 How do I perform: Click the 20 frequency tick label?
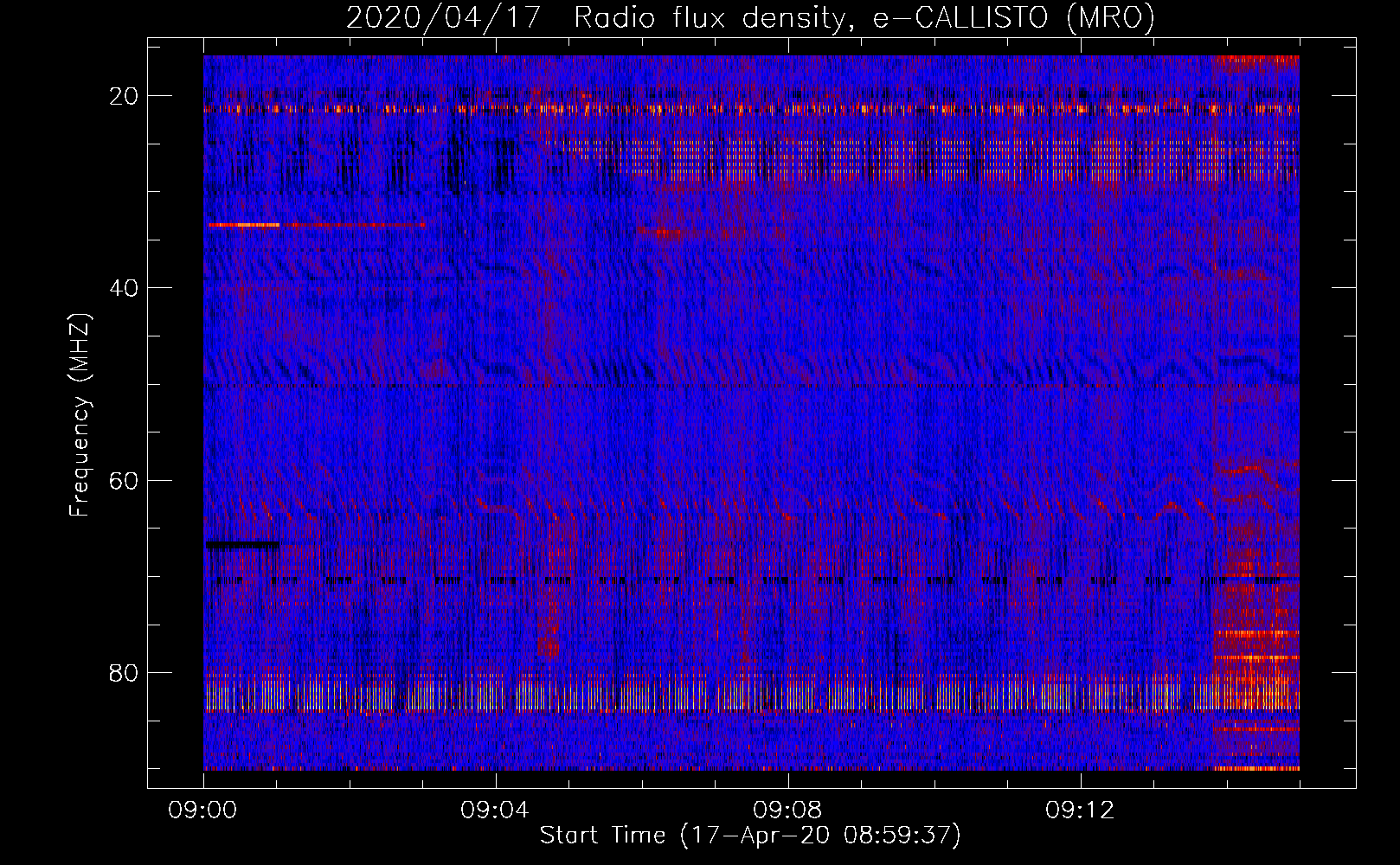(124, 95)
